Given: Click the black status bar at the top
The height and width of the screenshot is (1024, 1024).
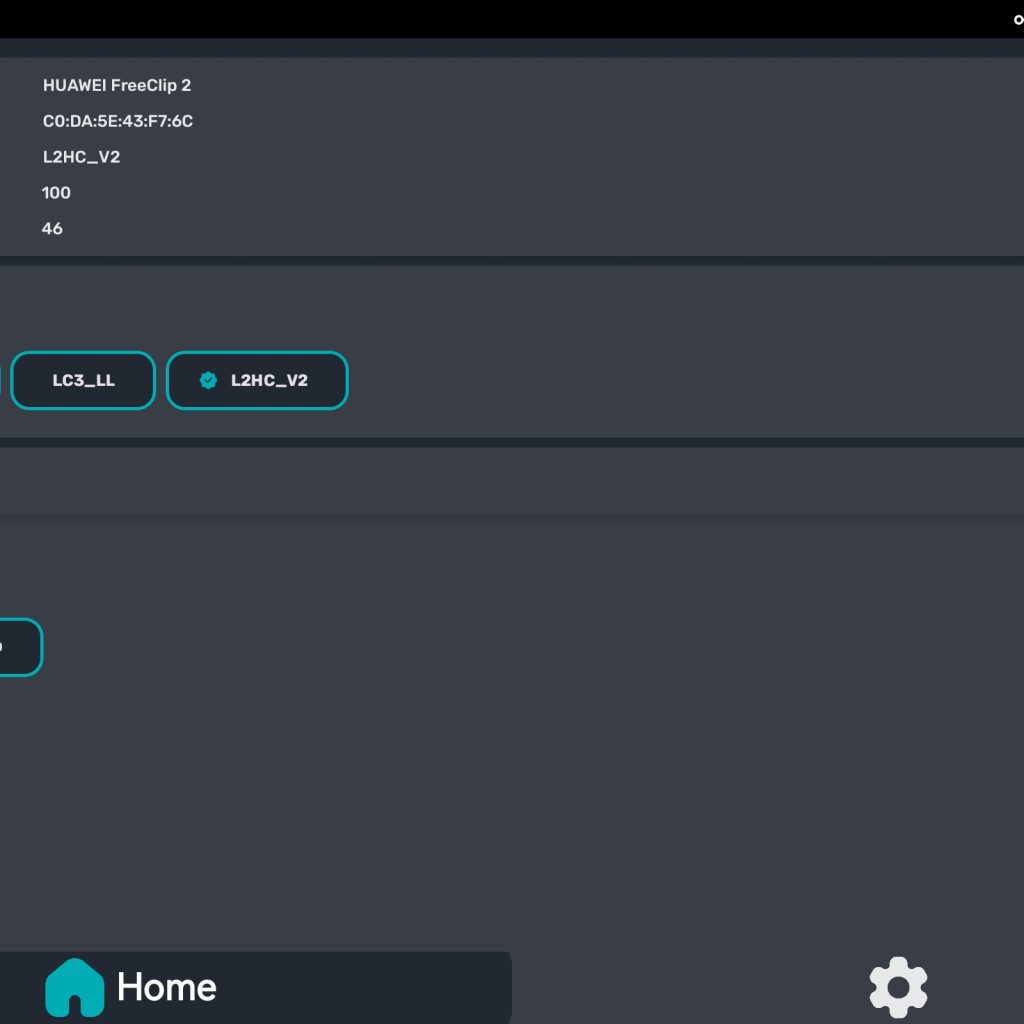Looking at the screenshot, I should tap(500, 18).
